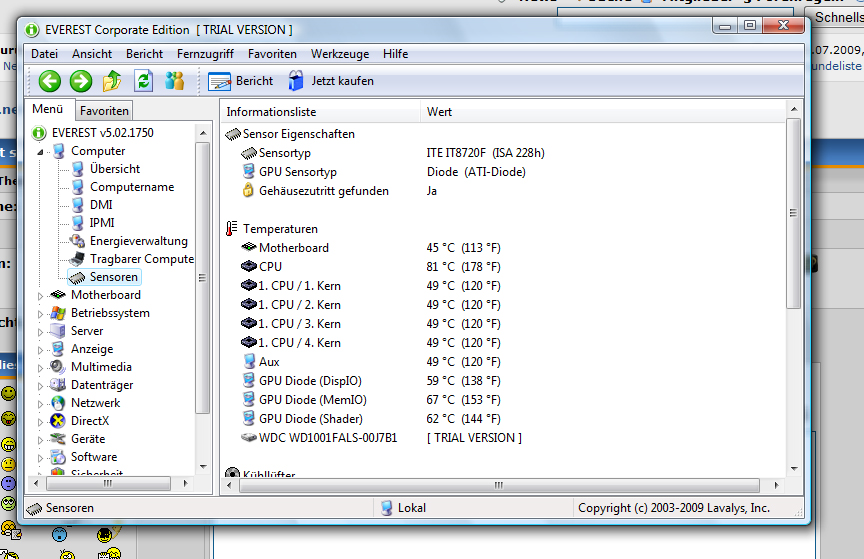Expand the DirectX tree node
The image size is (864, 559).
click(x=41, y=421)
